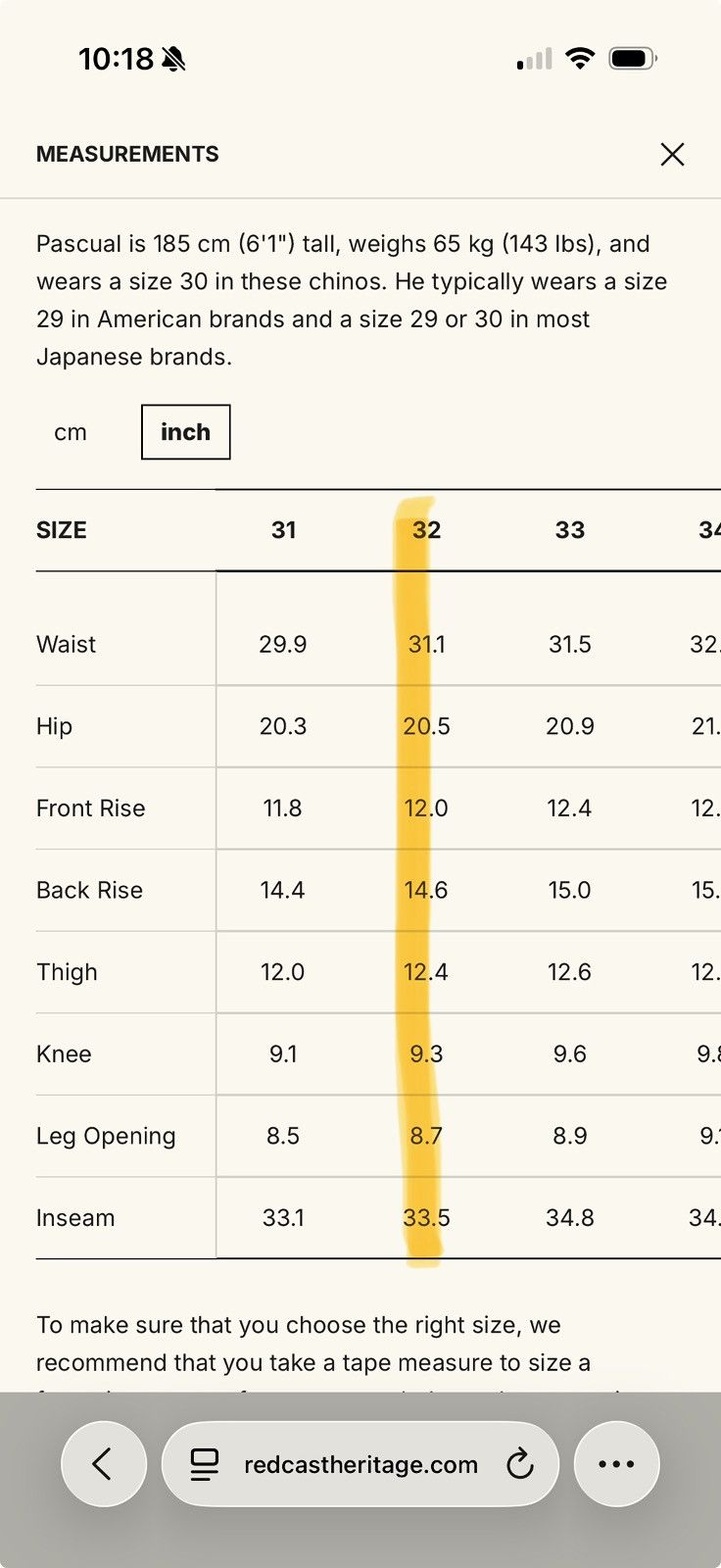721x1568 pixels.
Task: Reload the page with refresh icon
Action: [x=519, y=1464]
